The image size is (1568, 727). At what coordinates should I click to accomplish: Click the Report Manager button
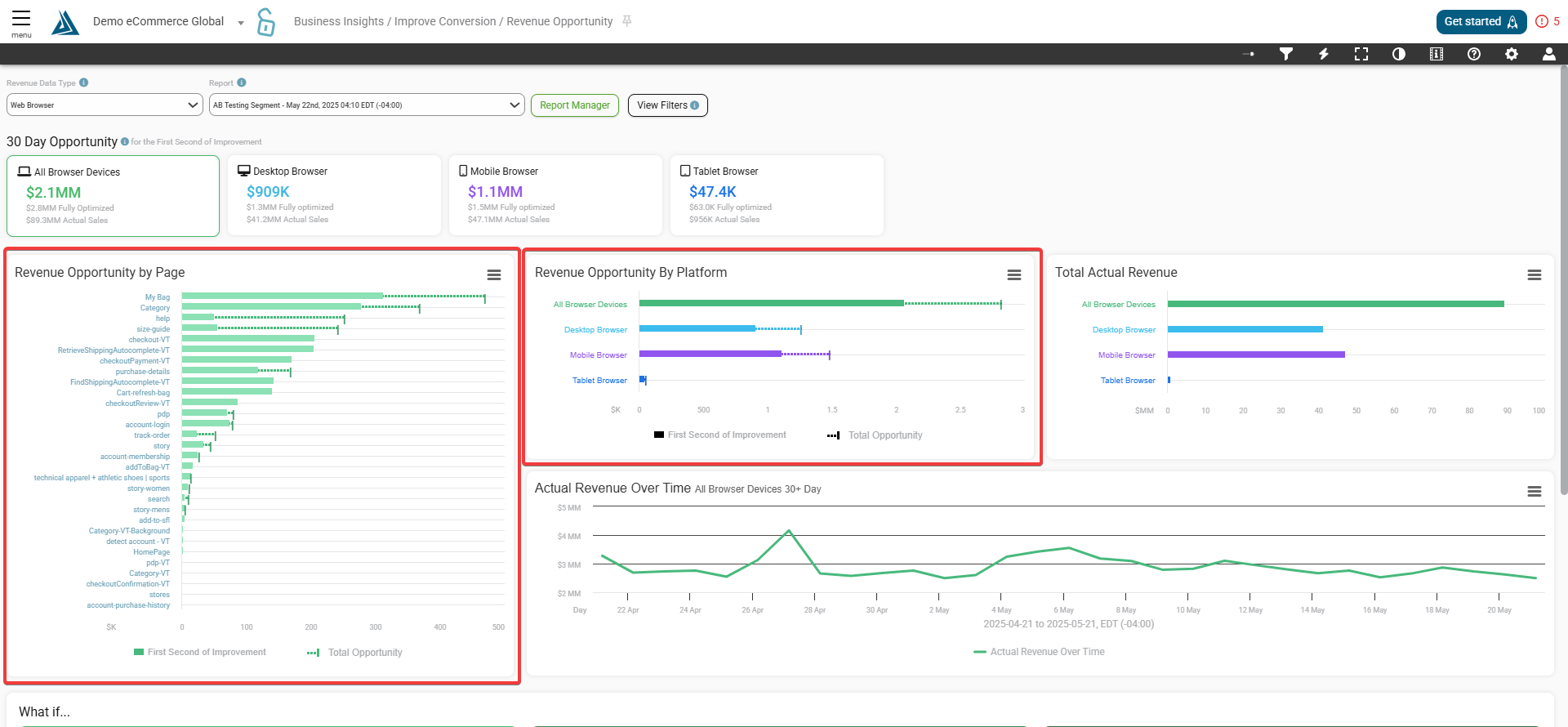coord(575,105)
